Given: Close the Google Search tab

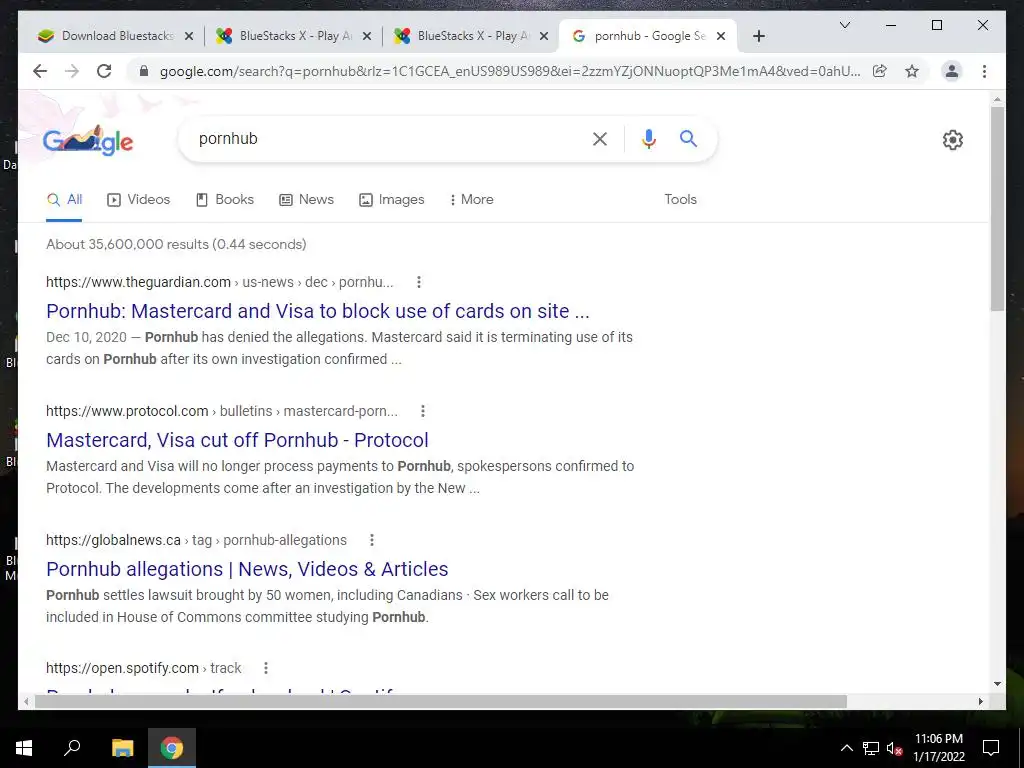Looking at the screenshot, I should (721, 36).
